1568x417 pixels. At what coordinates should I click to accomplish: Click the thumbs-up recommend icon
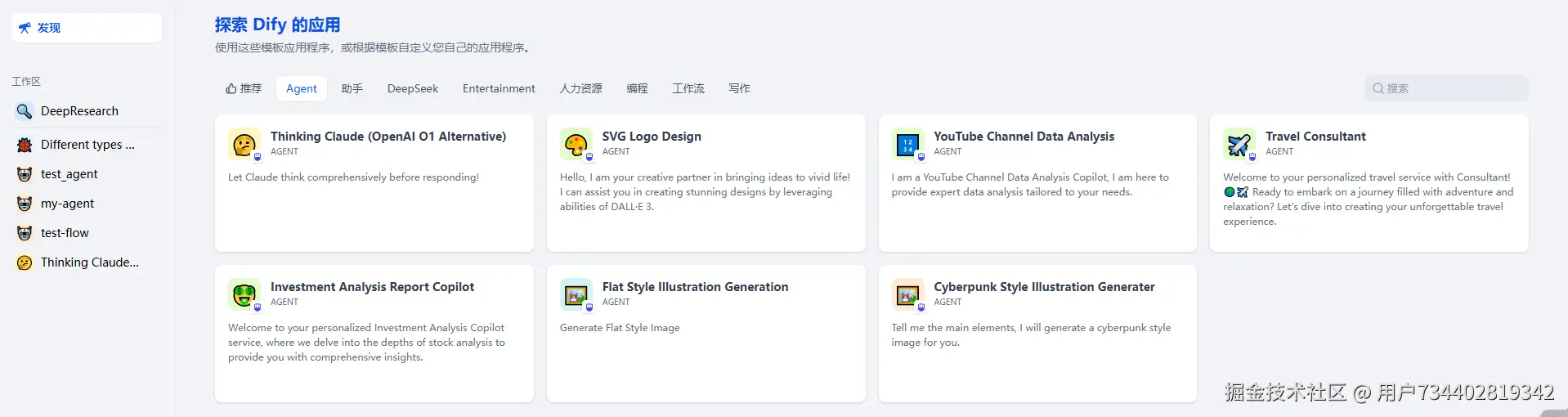coord(231,88)
